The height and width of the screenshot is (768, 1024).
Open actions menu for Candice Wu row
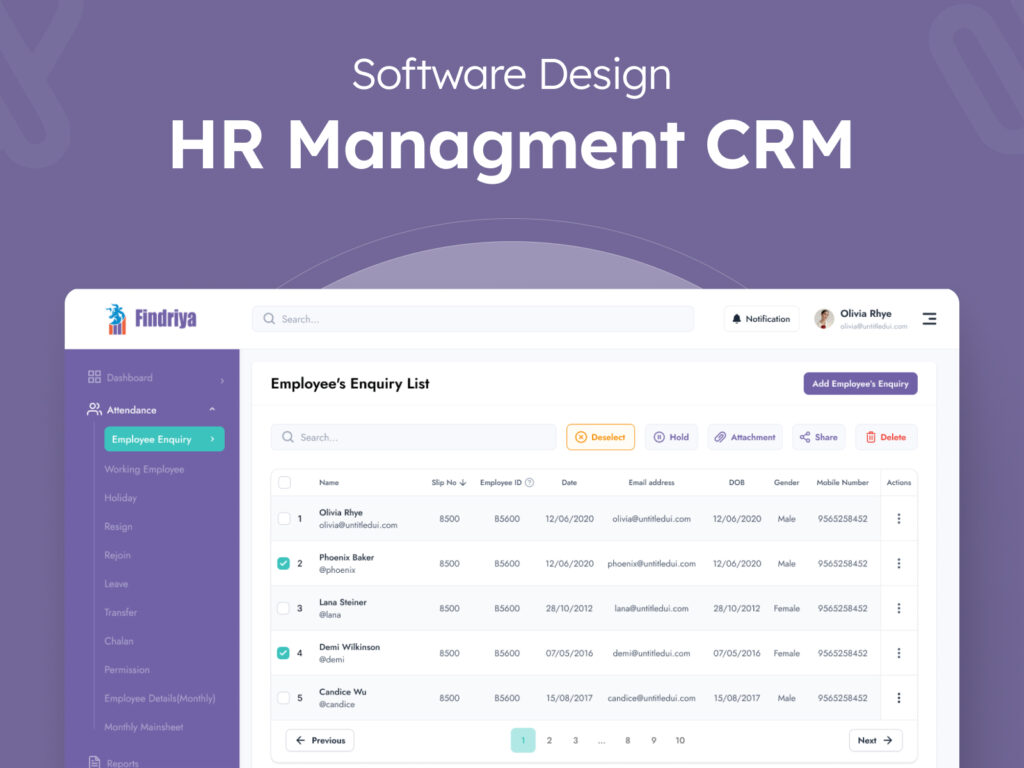click(898, 698)
